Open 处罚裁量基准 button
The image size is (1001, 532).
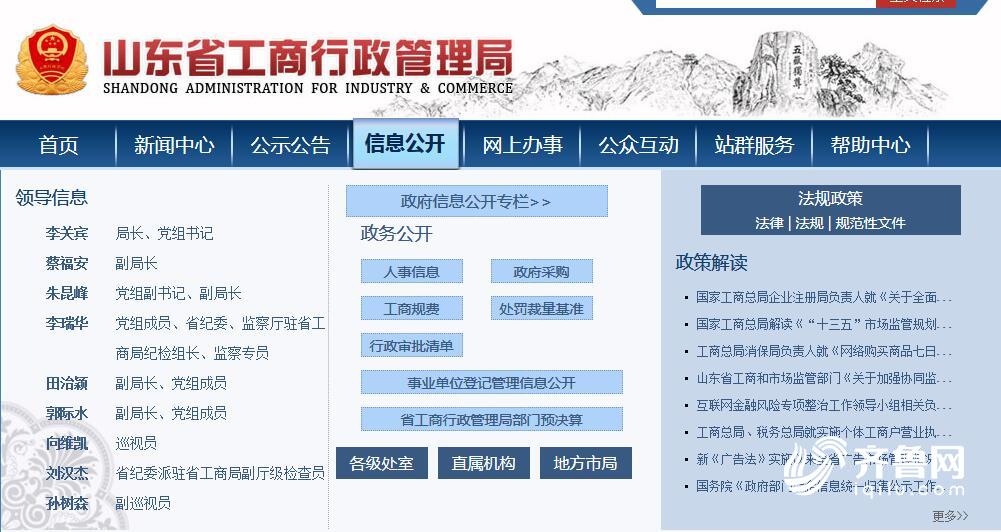click(x=541, y=308)
